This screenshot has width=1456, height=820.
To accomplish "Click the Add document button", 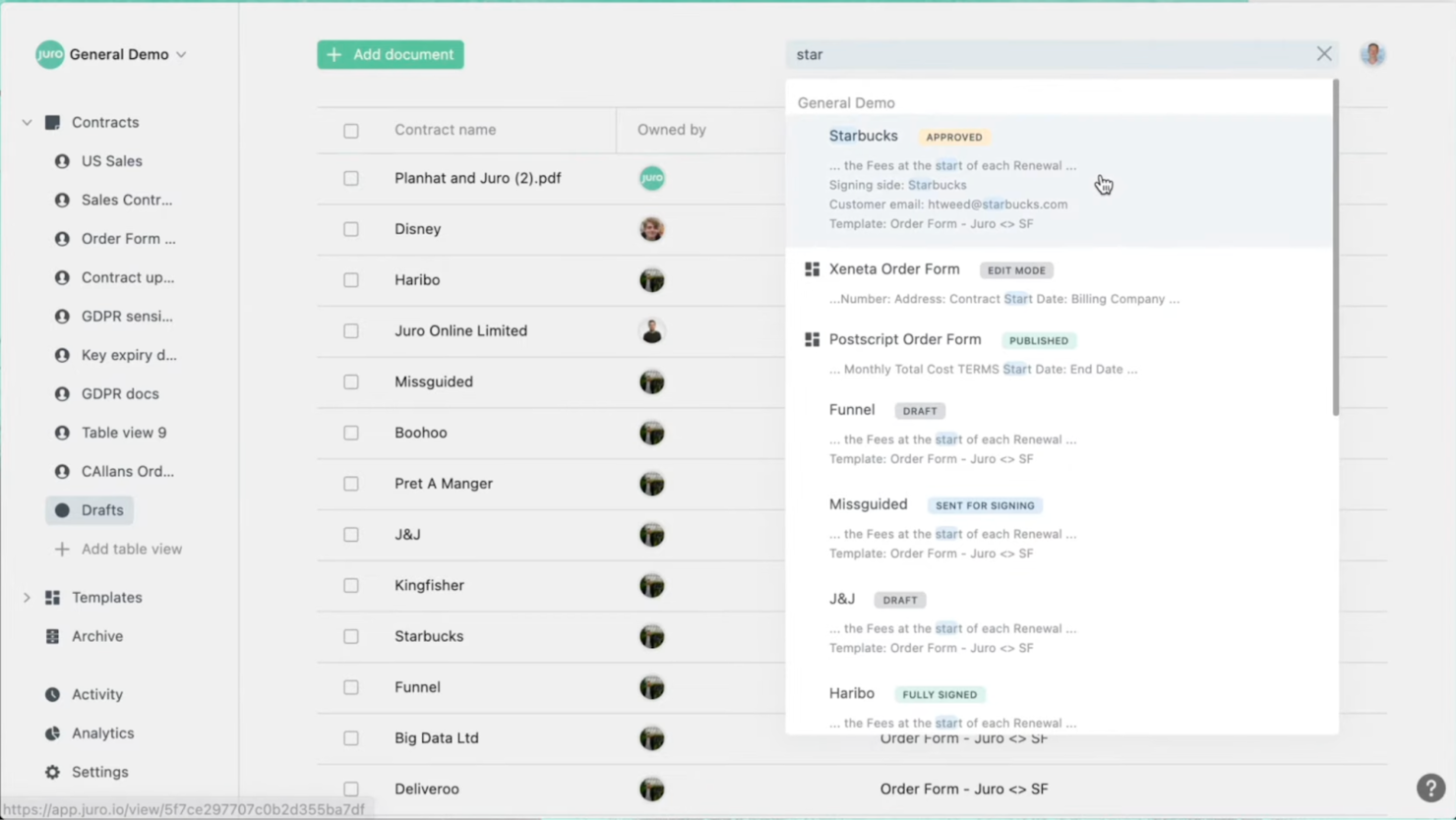I will pos(390,54).
